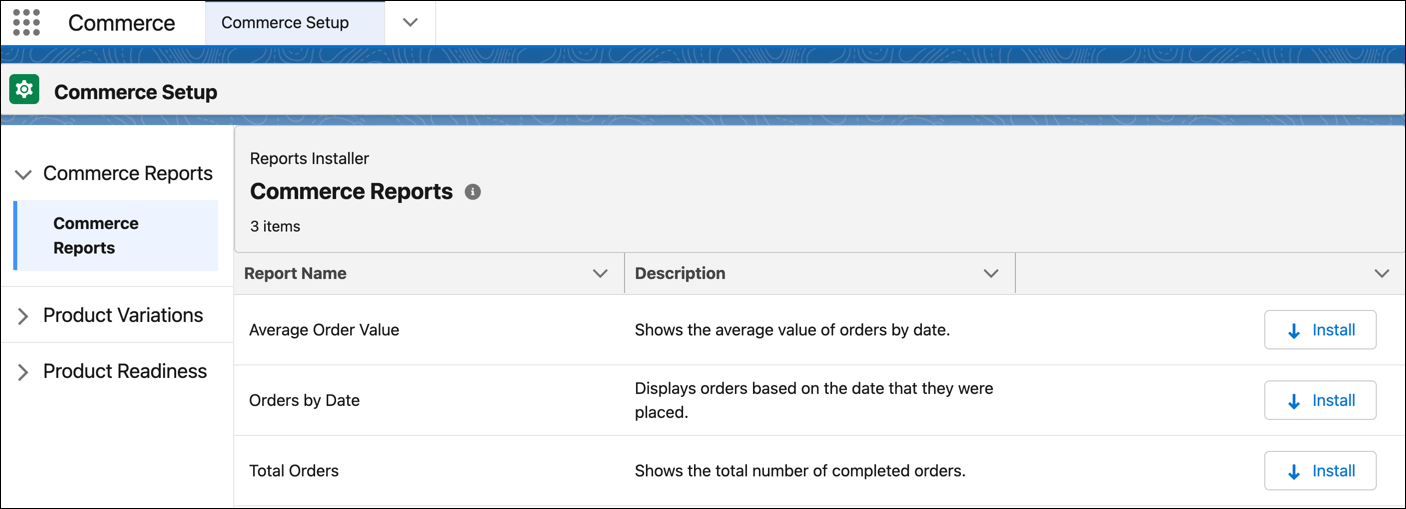Open Report Name column dropdown chevron
Viewport: 1406px width, 509px height.
600,273
